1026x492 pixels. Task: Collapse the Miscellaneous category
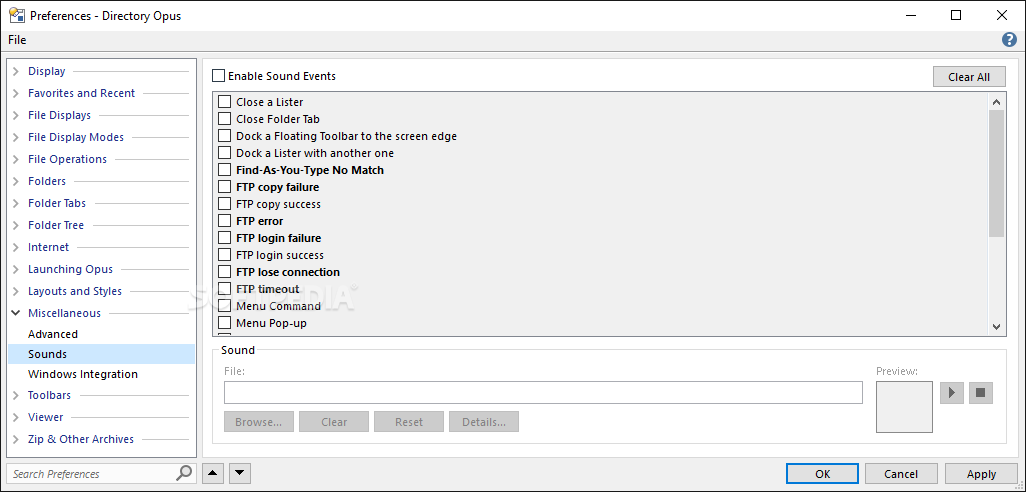(x=16, y=313)
